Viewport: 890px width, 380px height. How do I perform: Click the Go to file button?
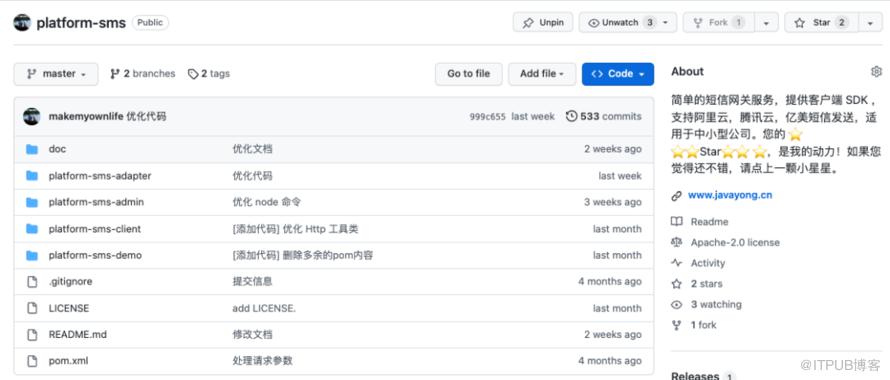pyautogui.click(x=468, y=74)
